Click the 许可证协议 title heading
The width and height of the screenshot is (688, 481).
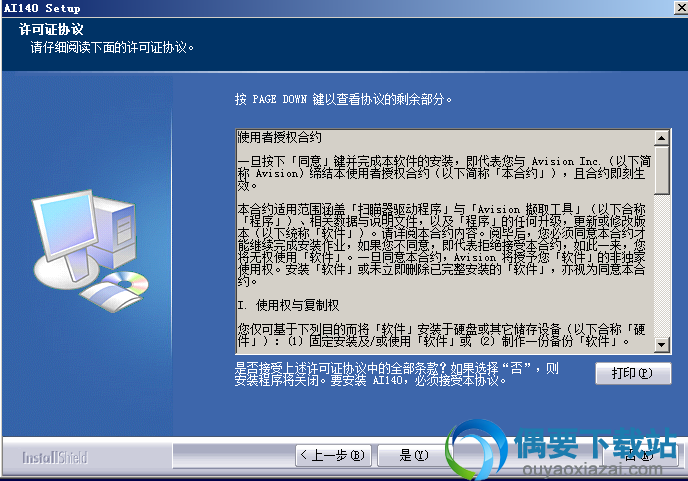[51, 29]
